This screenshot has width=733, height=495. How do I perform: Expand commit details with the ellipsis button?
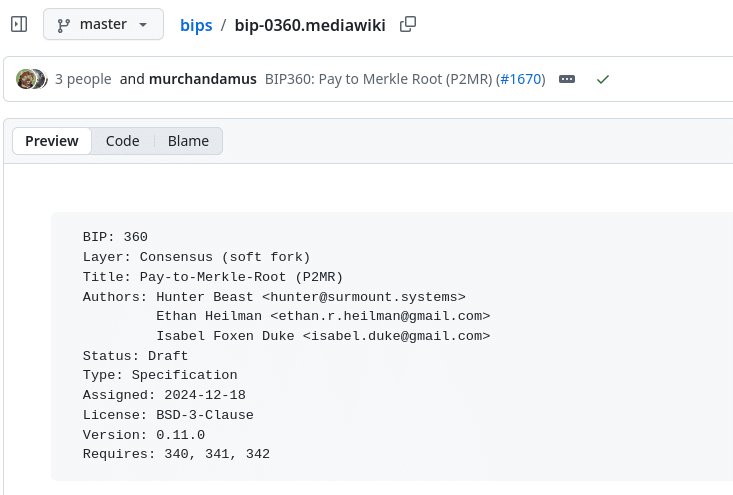(567, 79)
